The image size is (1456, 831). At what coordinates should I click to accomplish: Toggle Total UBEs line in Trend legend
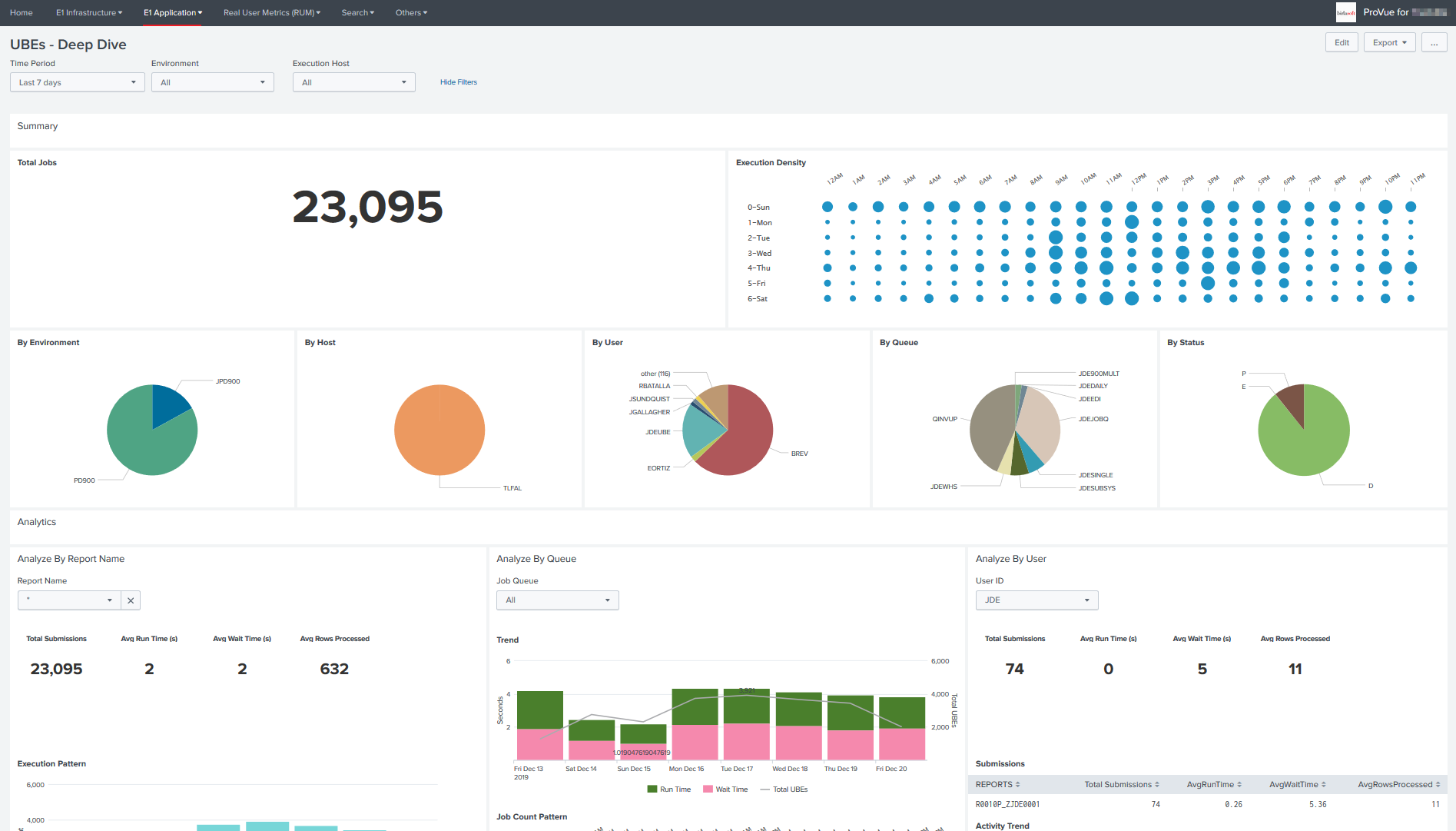[784, 789]
